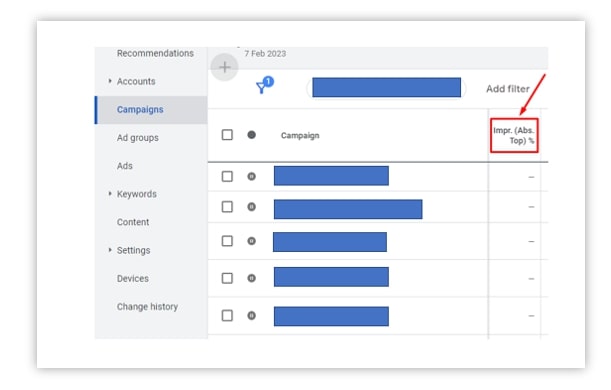Click Add filter

point(508,89)
